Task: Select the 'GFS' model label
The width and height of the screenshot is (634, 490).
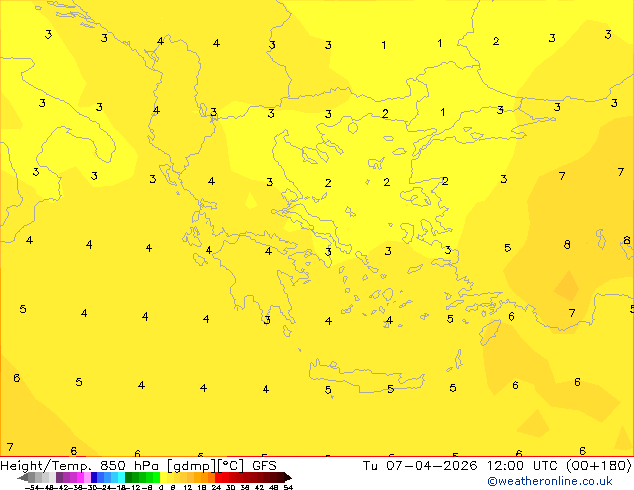Action: pos(264,466)
